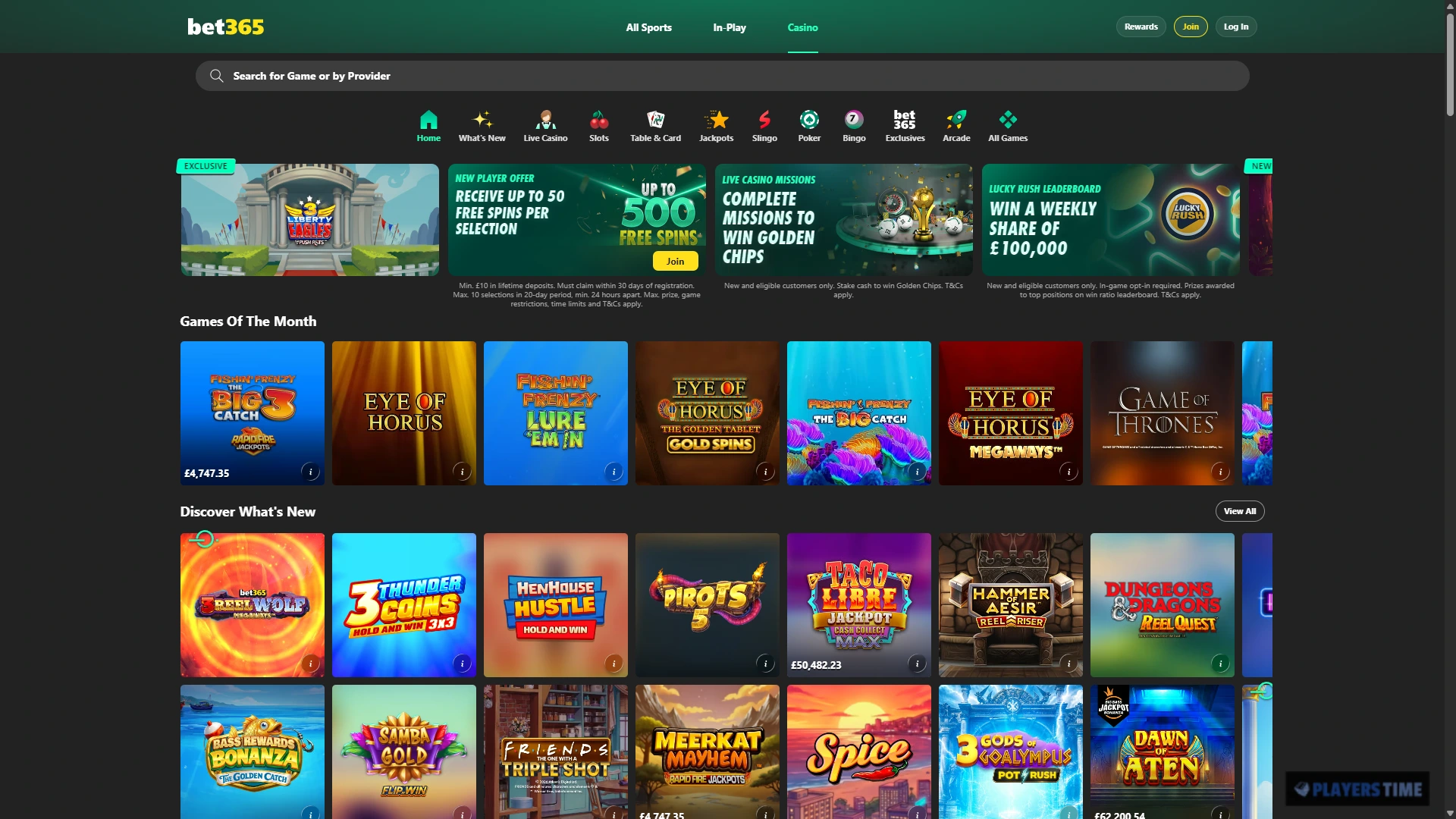Open Dawn of Aten game tile
The width and height of the screenshot is (1456, 819).
click(1163, 752)
